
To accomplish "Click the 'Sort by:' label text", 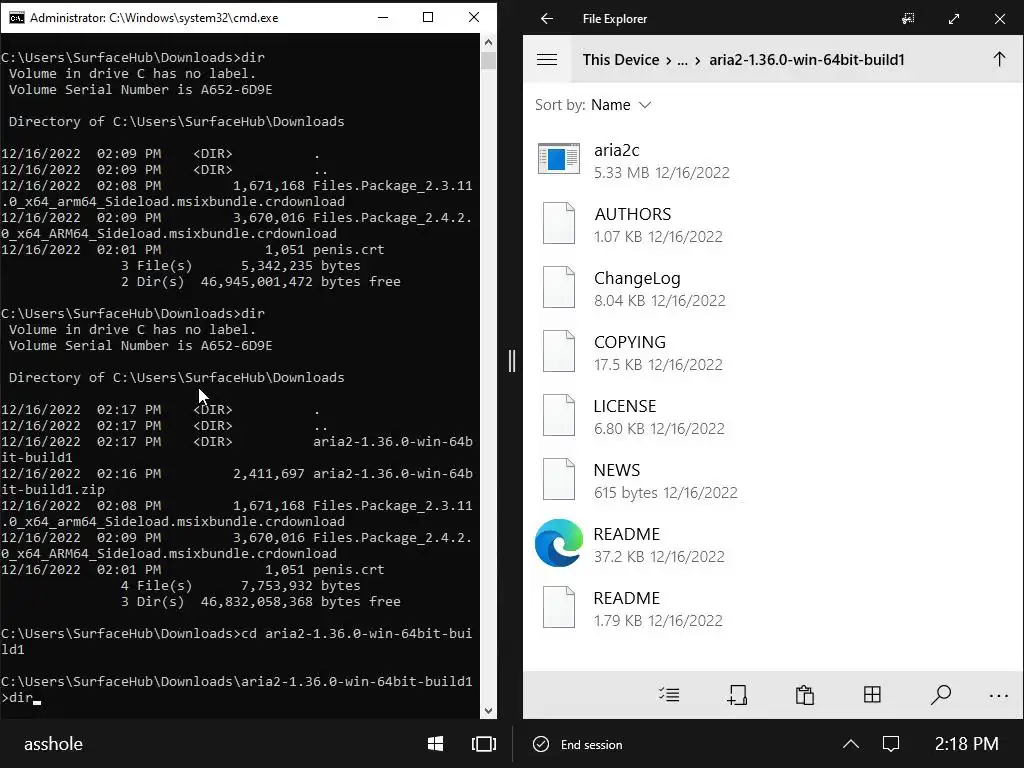I will click(x=560, y=105).
